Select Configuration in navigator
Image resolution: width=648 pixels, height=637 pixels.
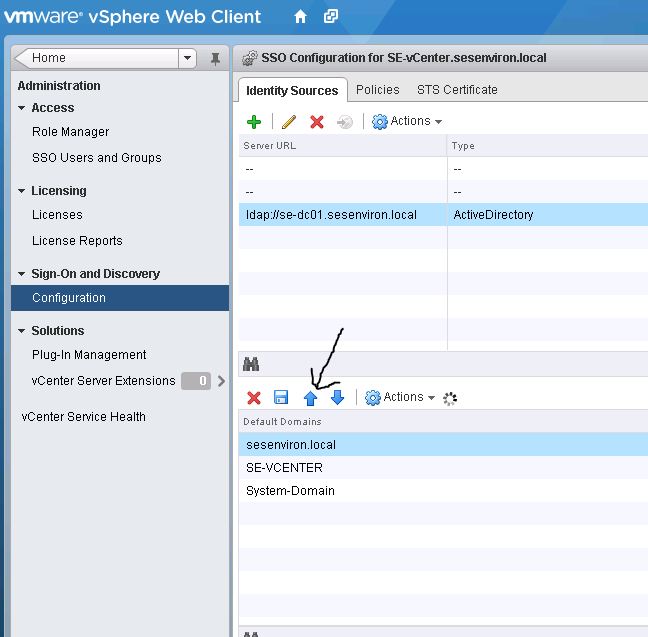point(120,298)
